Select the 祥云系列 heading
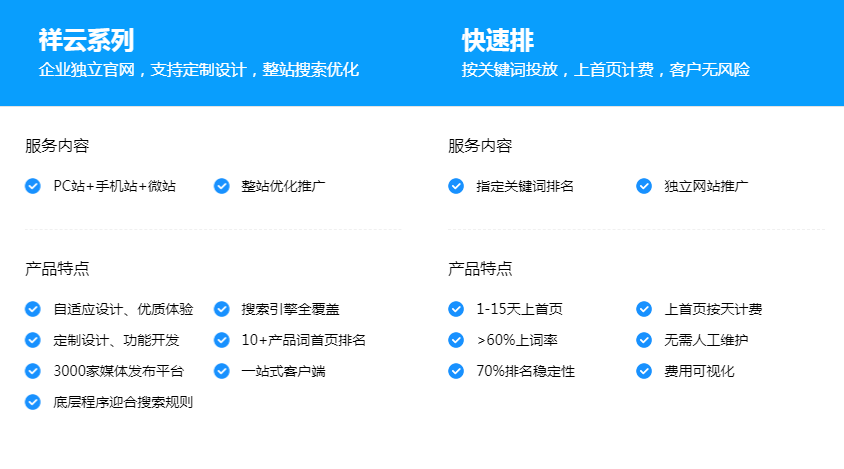 pos(86,40)
